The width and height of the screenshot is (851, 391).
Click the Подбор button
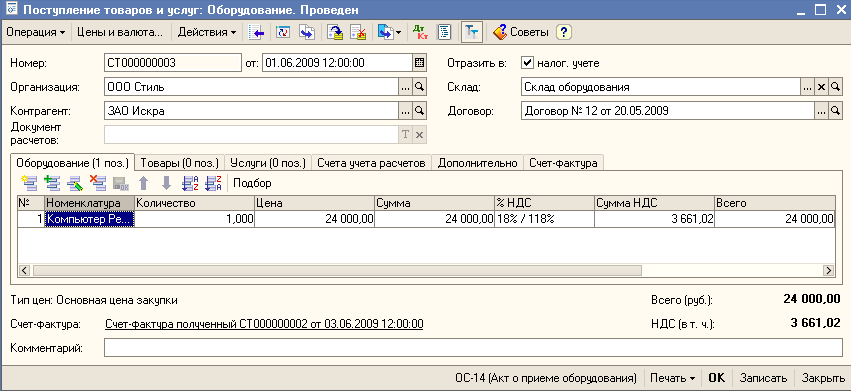click(x=252, y=183)
